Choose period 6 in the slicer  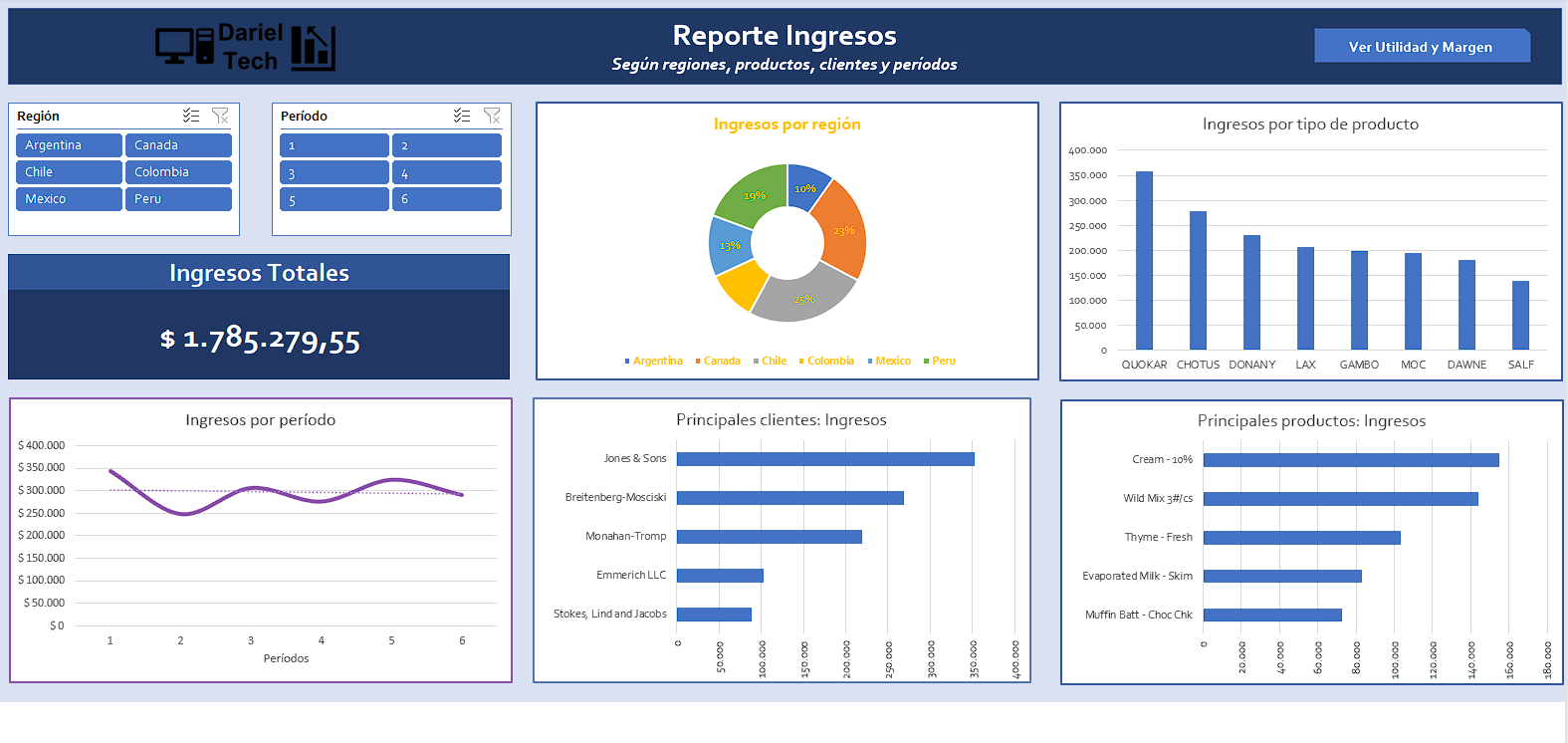point(446,199)
